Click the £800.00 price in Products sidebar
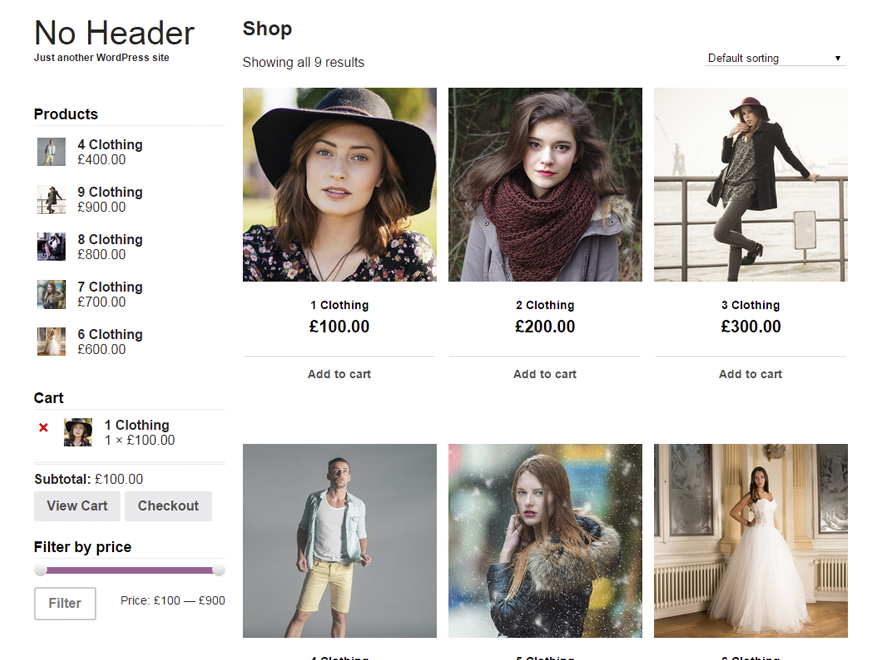This screenshot has height=660, width=880. pos(102,255)
